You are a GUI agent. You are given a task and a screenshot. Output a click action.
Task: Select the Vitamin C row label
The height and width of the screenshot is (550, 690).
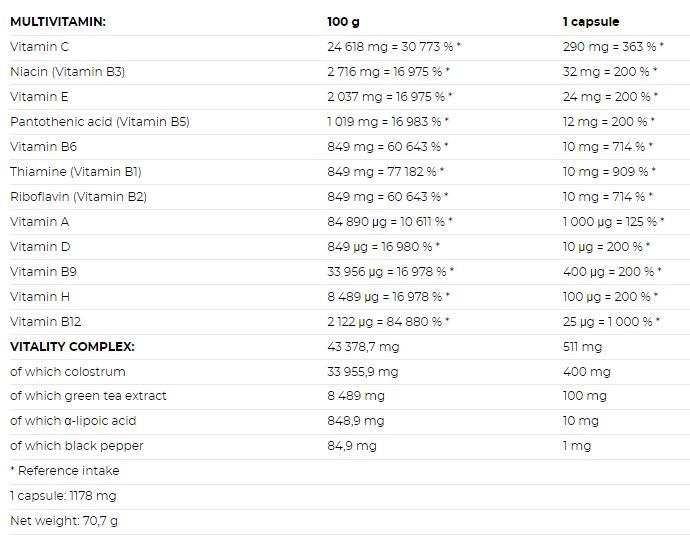(40, 46)
